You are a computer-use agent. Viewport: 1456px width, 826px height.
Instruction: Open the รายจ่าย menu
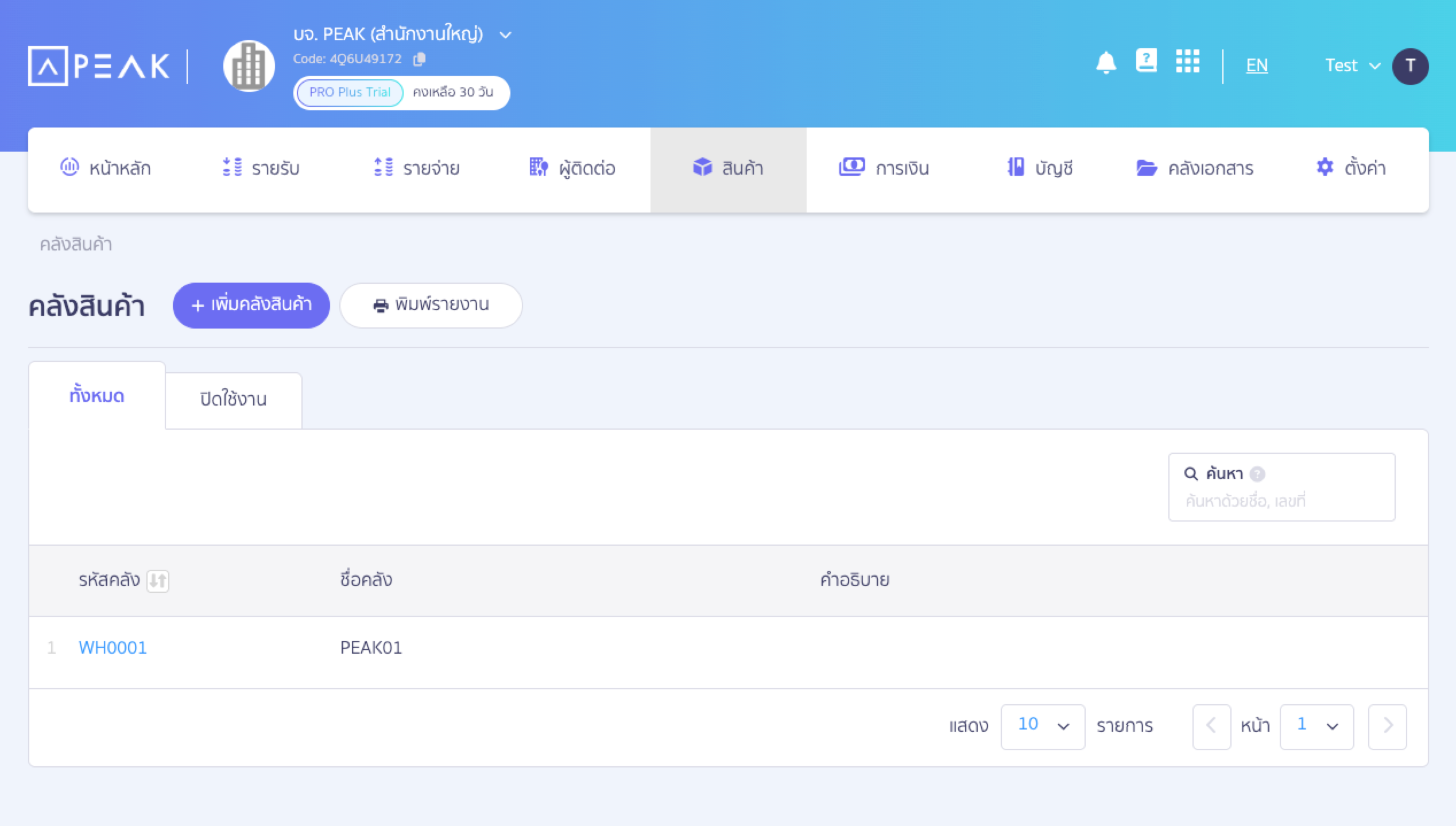click(x=416, y=168)
